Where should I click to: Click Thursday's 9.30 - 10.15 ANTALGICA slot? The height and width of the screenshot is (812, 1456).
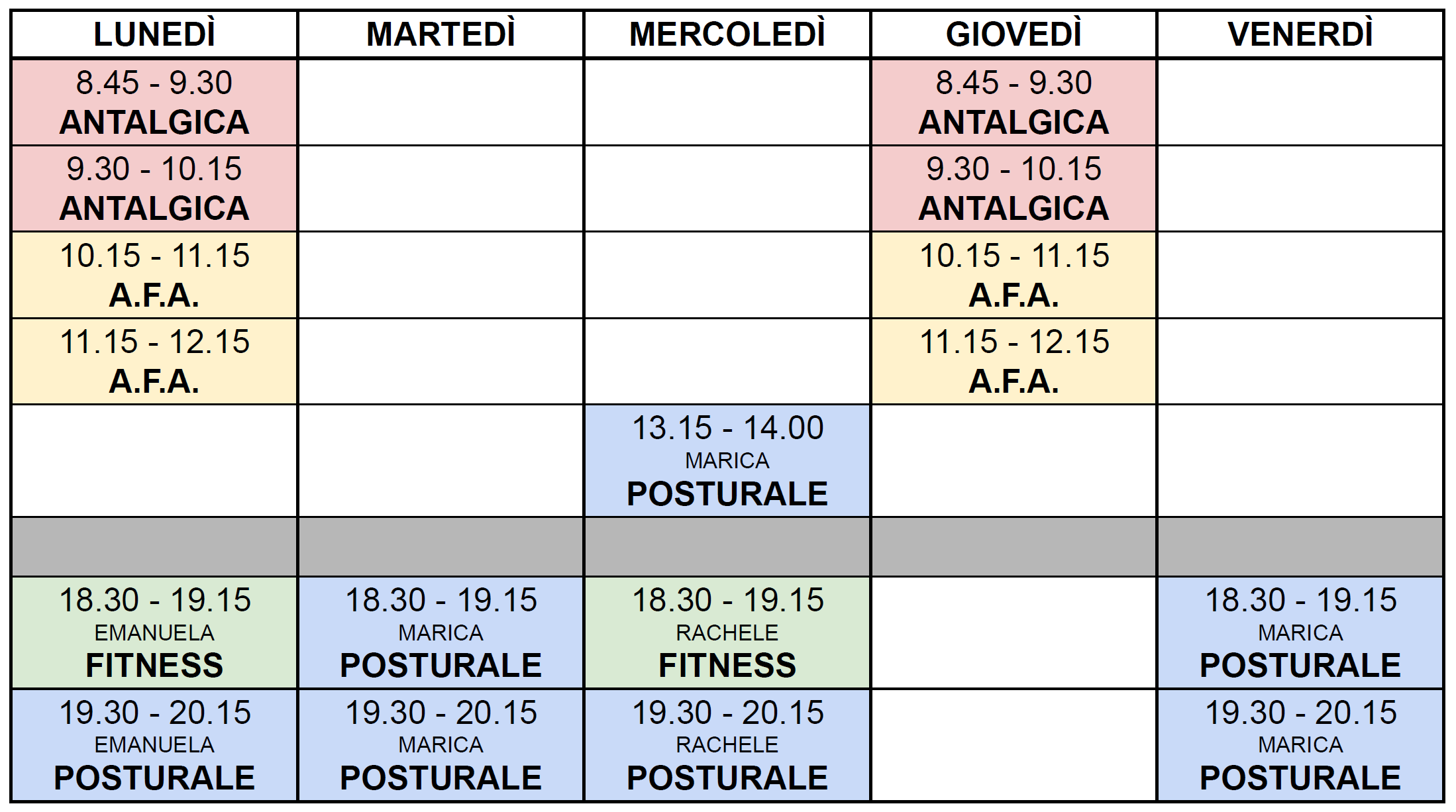1014,189
